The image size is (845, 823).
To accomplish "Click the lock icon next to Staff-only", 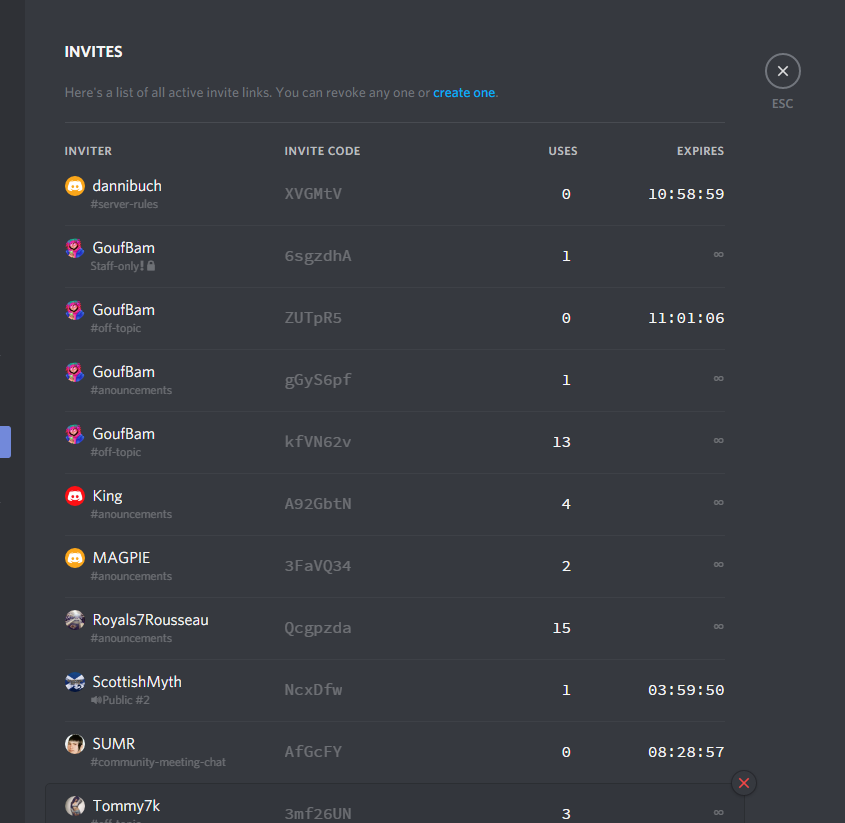I will (149, 266).
